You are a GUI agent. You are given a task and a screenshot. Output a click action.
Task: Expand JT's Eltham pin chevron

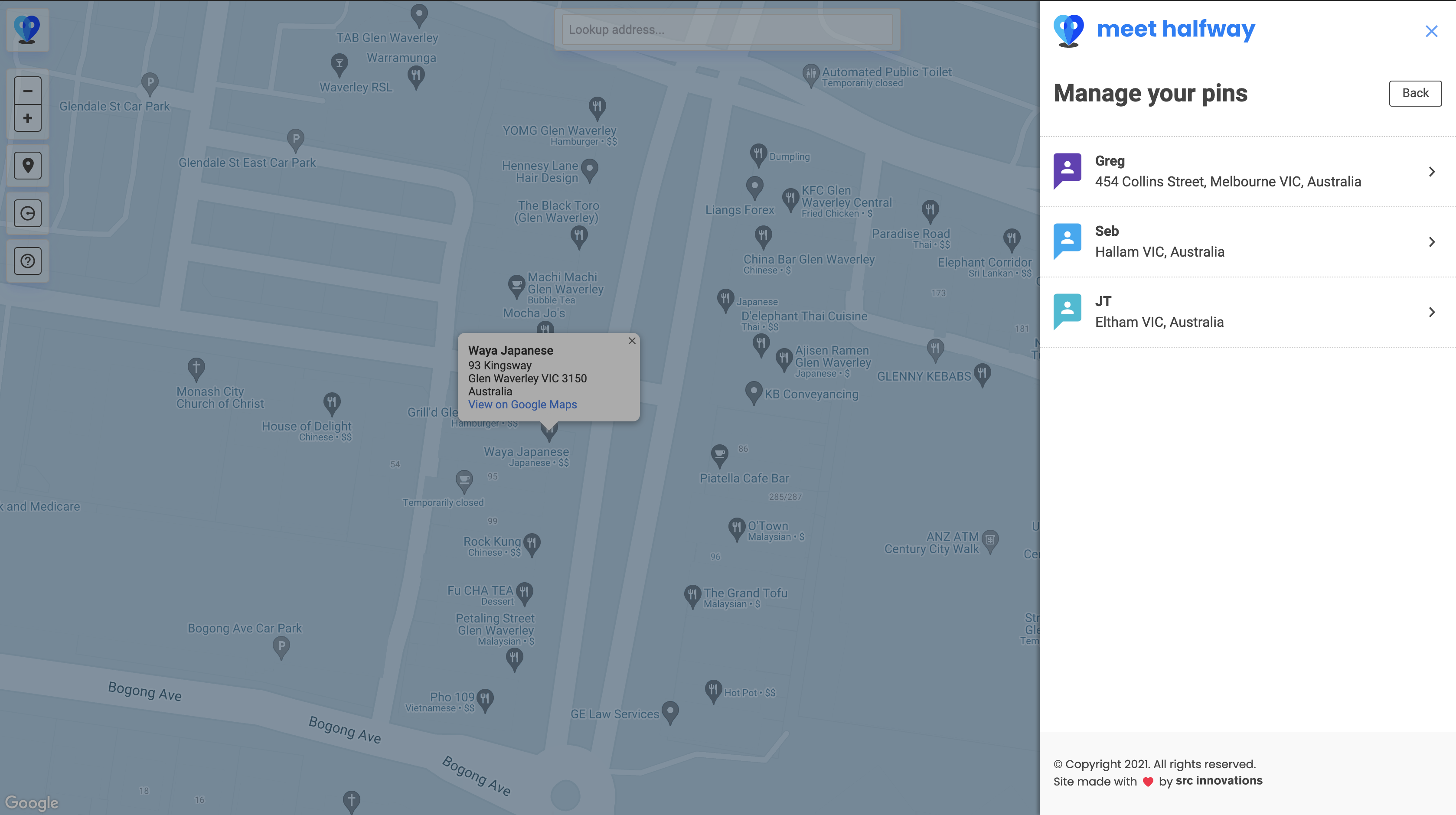pos(1431,312)
